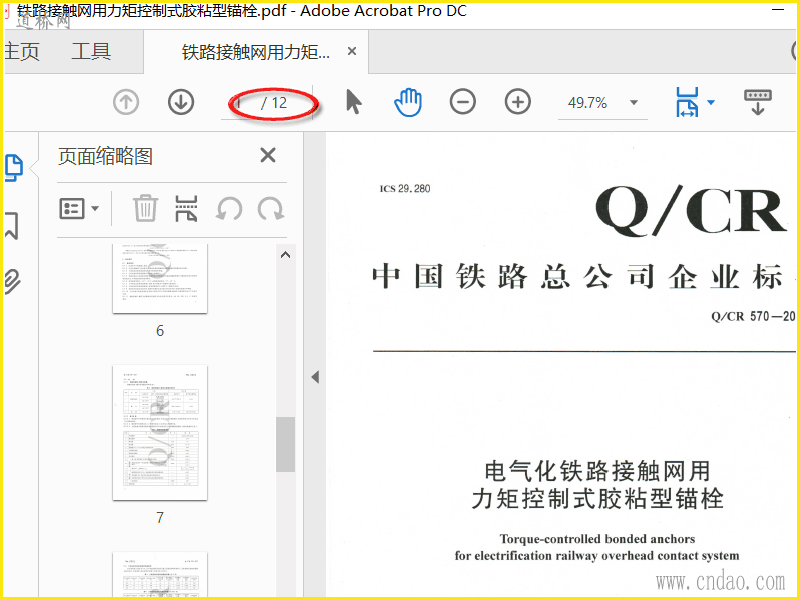Click the current page number field
Image resolution: width=800 pixels, height=600 pixels.
[240, 103]
